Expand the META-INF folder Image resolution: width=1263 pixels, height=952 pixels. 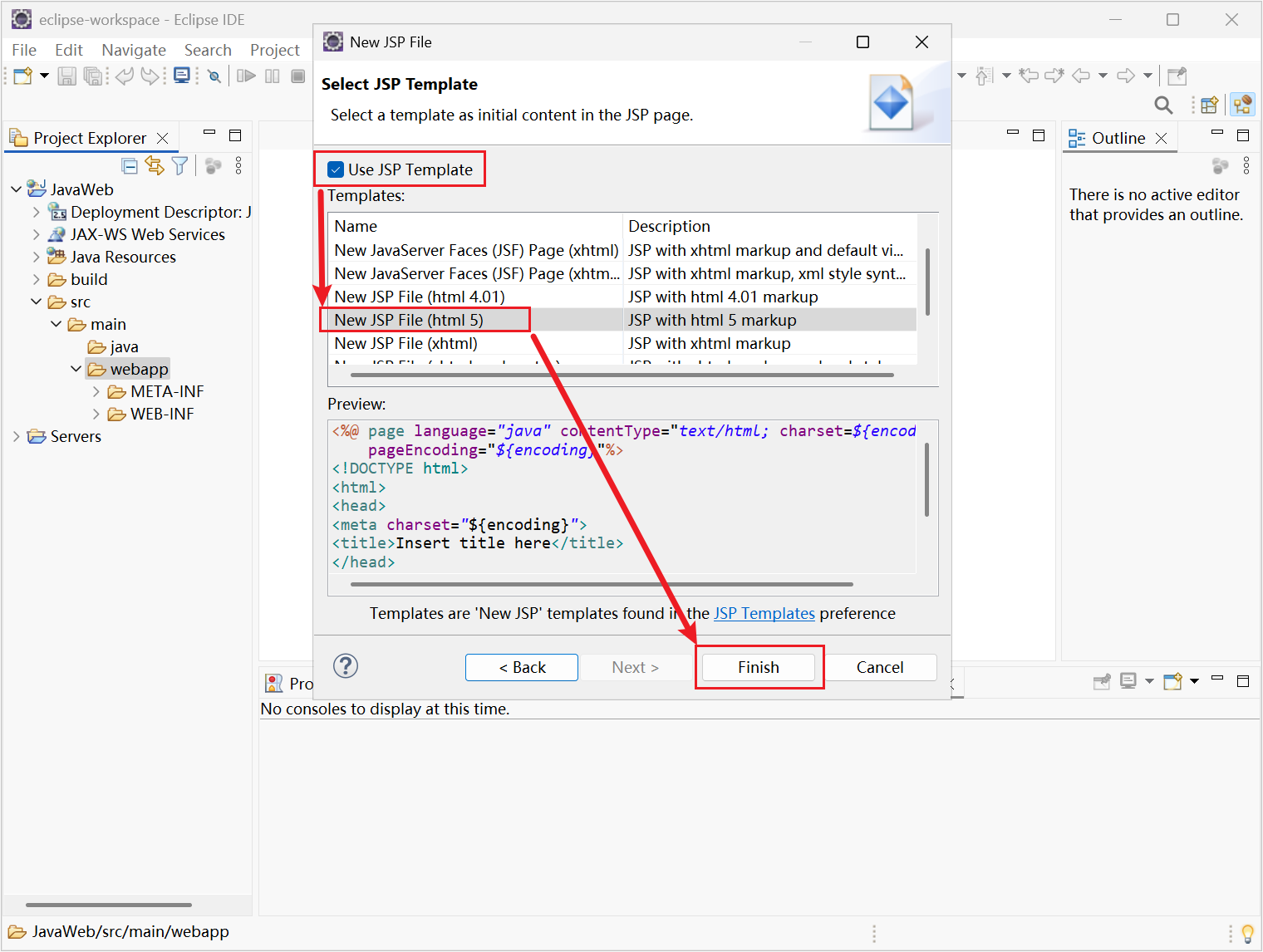coord(96,391)
